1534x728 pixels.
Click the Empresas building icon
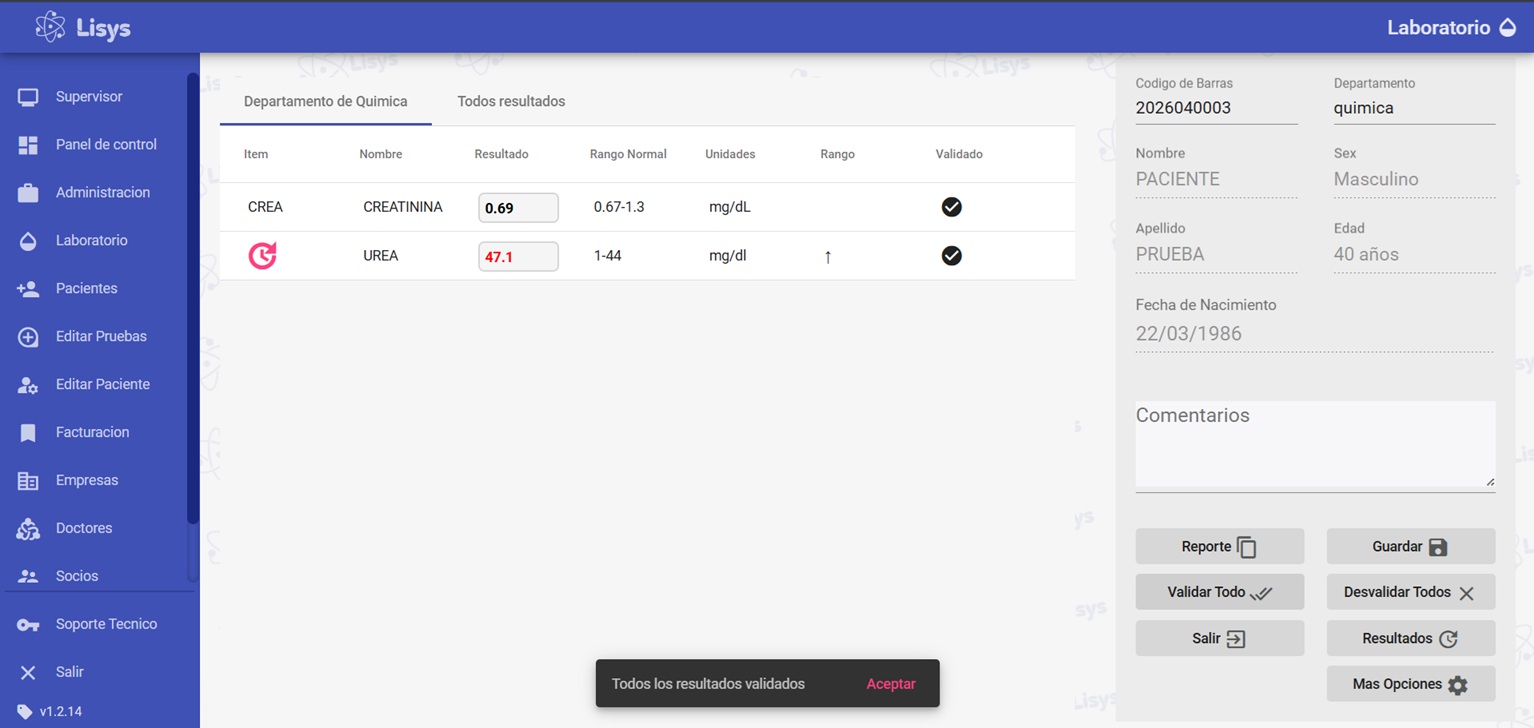[28, 481]
